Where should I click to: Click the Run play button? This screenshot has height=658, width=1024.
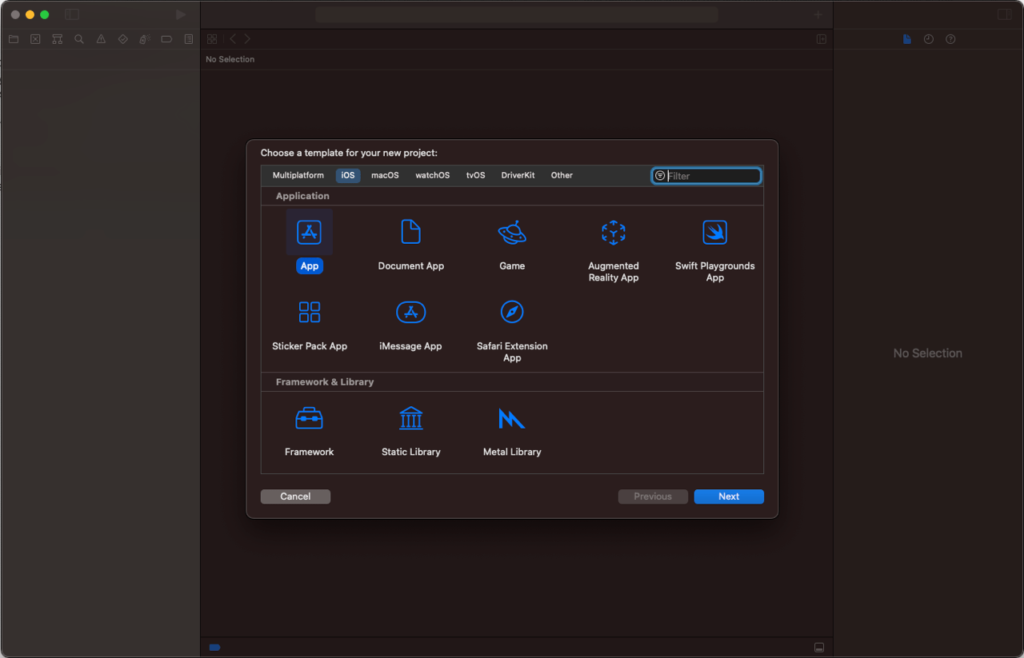click(x=181, y=14)
